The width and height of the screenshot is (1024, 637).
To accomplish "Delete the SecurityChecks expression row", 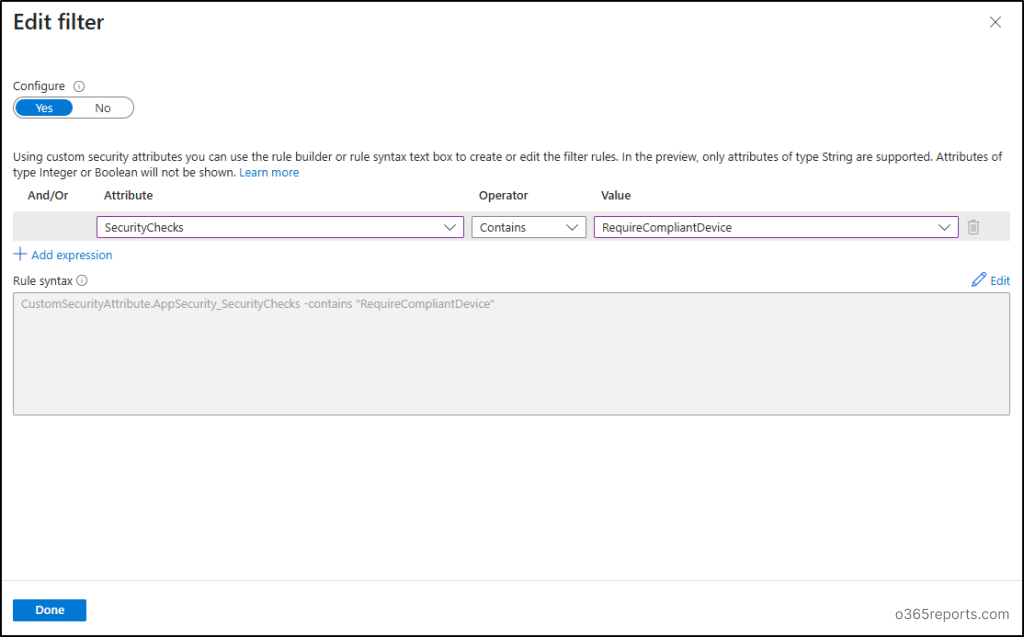I will (x=973, y=227).
